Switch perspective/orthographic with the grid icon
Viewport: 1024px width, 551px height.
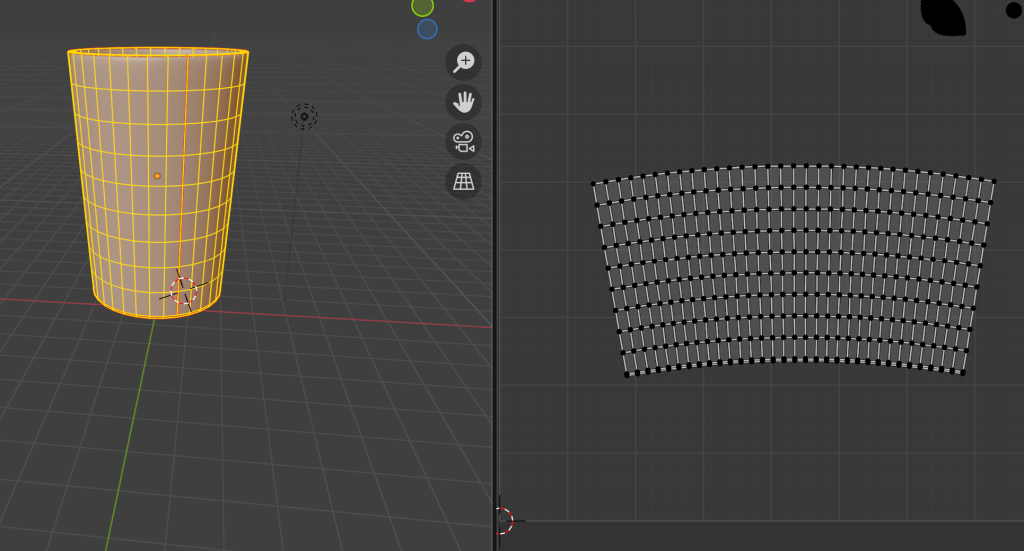[463, 181]
